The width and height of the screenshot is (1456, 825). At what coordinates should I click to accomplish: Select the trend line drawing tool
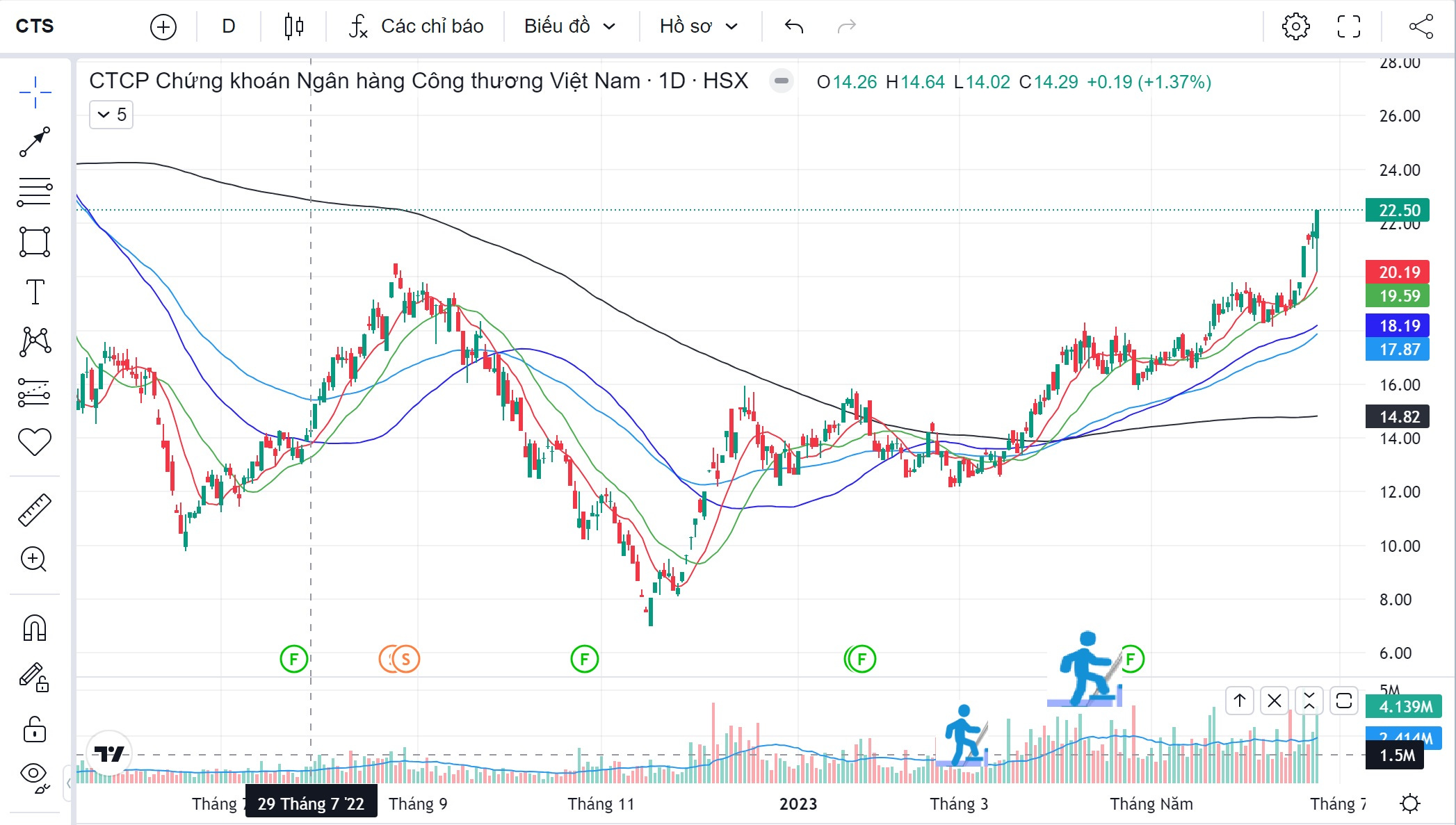34,142
